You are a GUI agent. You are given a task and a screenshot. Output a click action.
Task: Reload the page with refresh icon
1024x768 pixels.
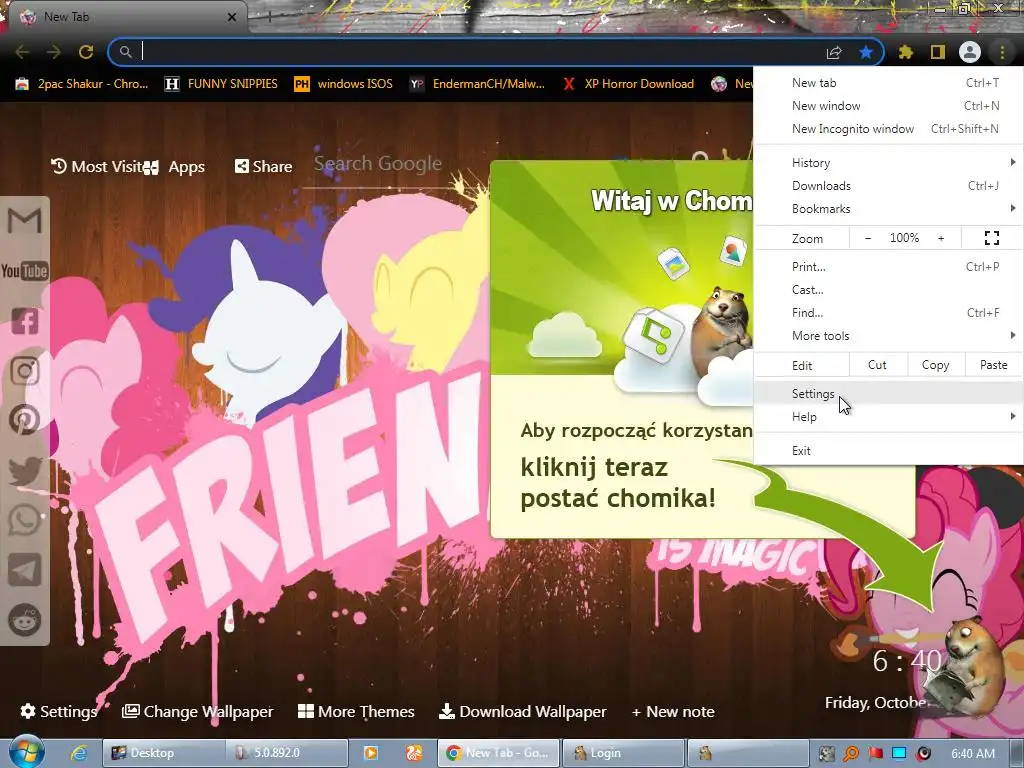tap(86, 52)
